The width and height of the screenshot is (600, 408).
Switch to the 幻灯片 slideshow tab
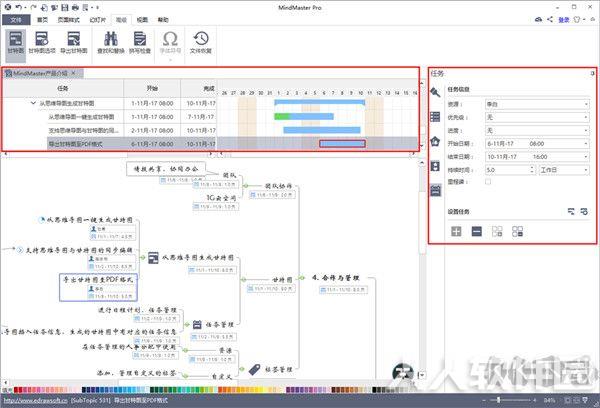pyautogui.click(x=97, y=20)
